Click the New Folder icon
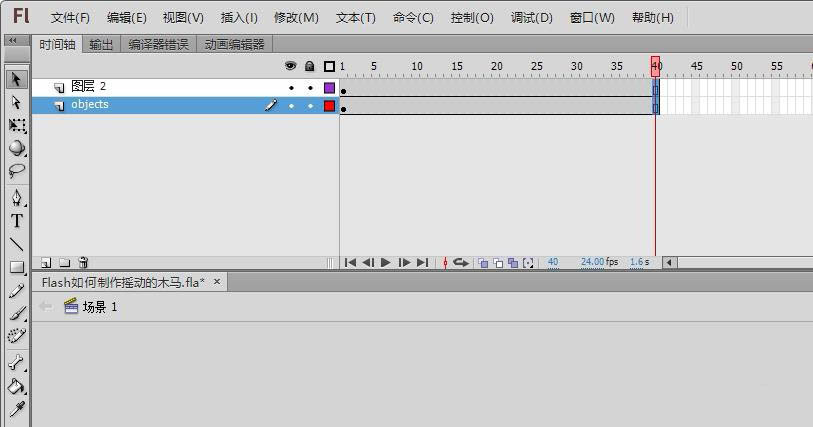The width and height of the screenshot is (813, 427). (x=64, y=263)
